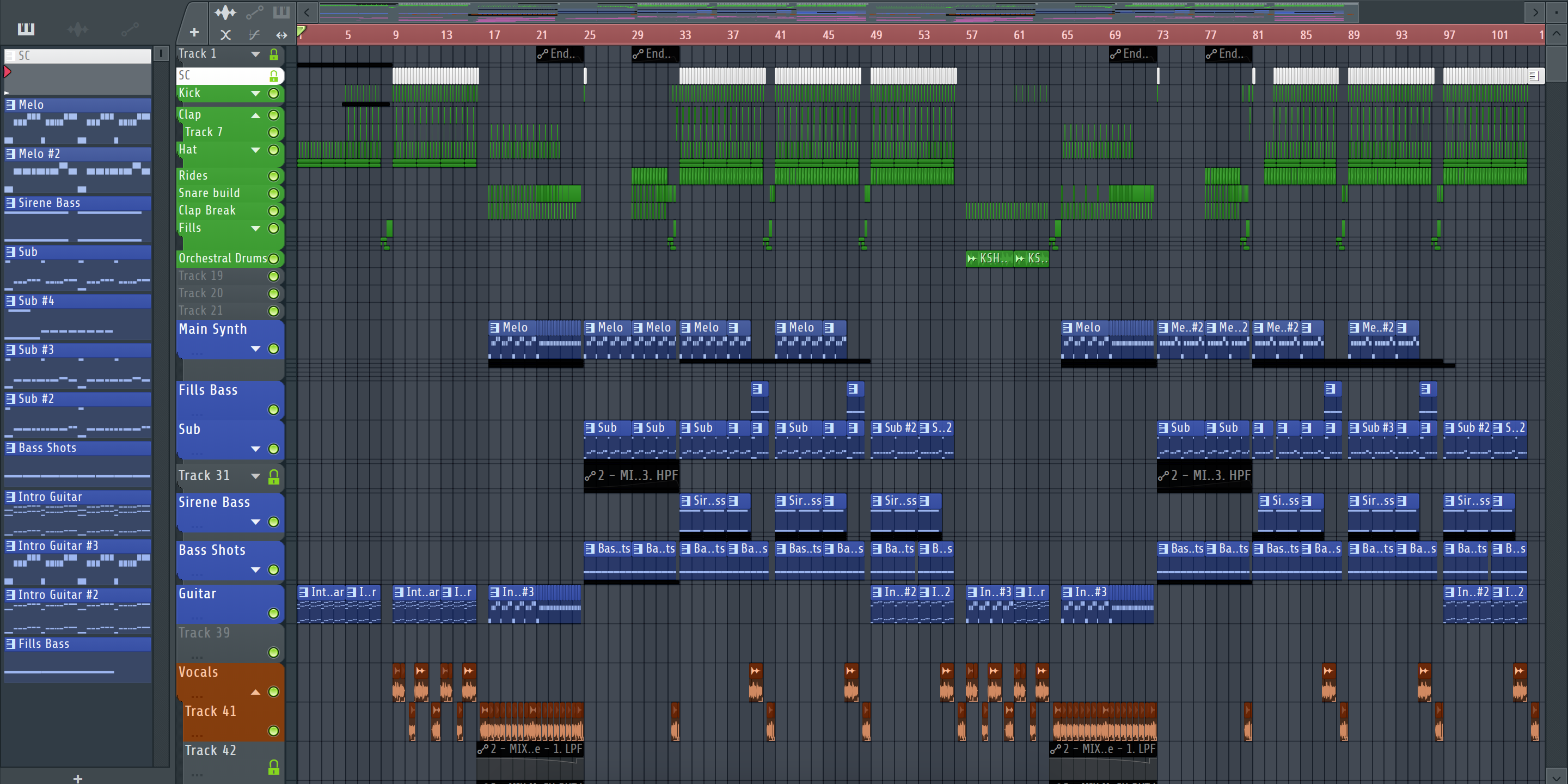Select the Guitar track header
1568x784 pixels.
[230, 604]
